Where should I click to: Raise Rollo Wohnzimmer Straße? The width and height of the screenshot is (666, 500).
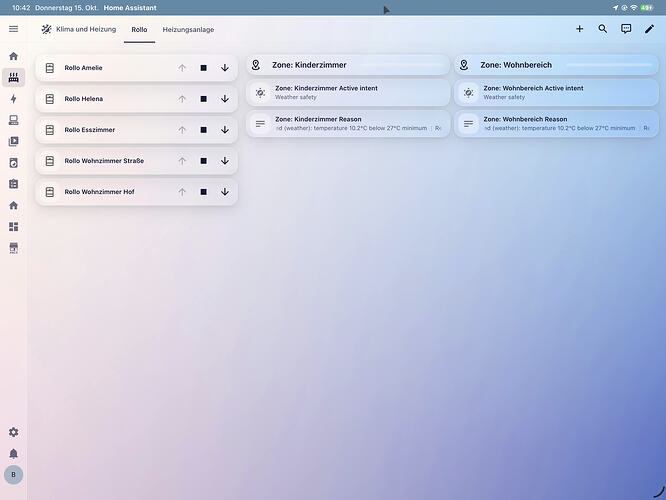coord(182,161)
